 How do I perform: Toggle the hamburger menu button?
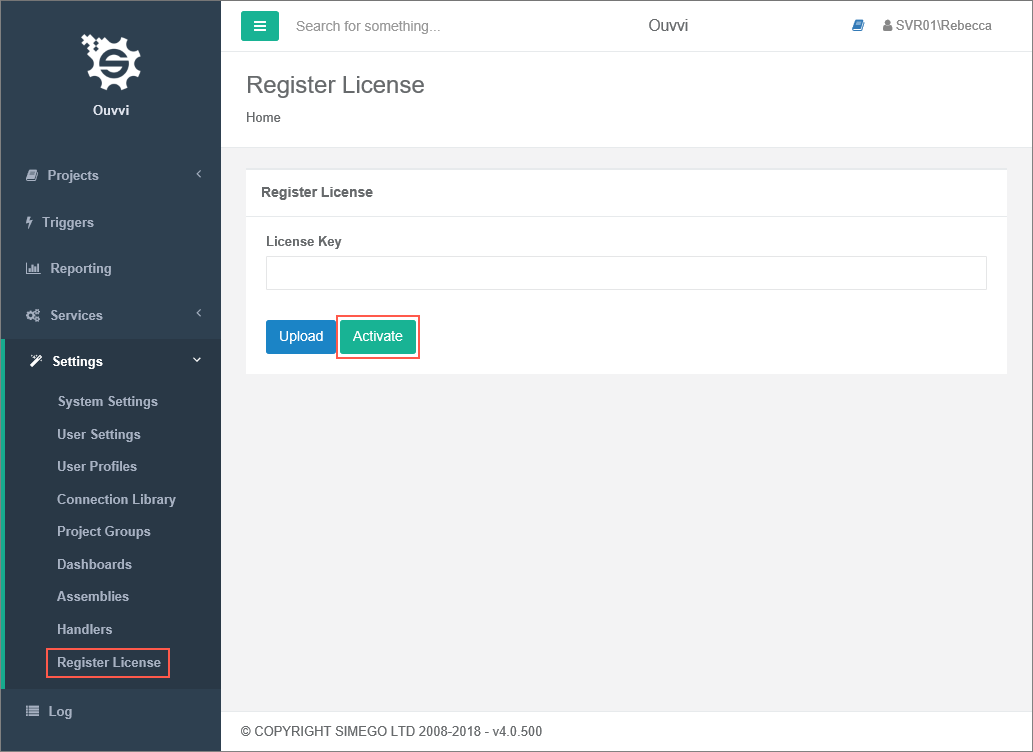click(x=260, y=26)
